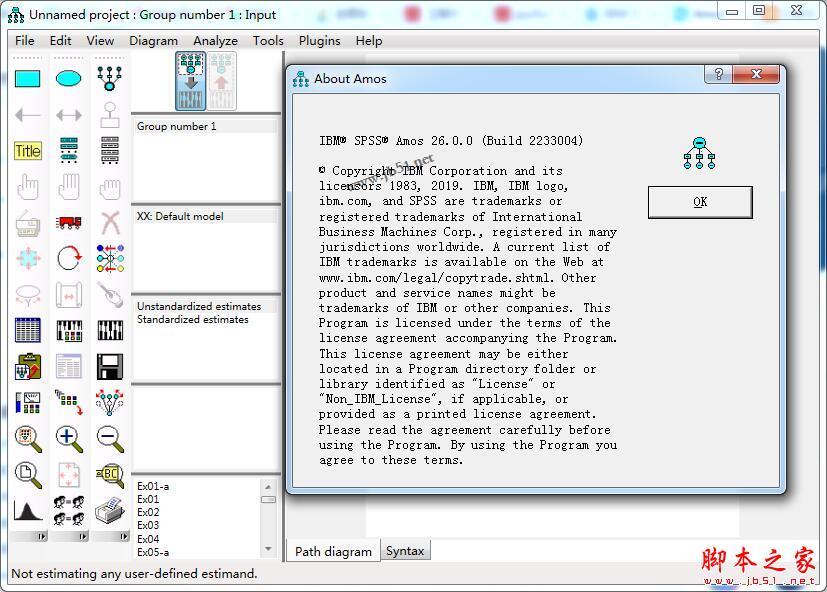Click the About Amos dialog help question button
Image resolution: width=827 pixels, height=592 pixels.
pyautogui.click(x=718, y=74)
